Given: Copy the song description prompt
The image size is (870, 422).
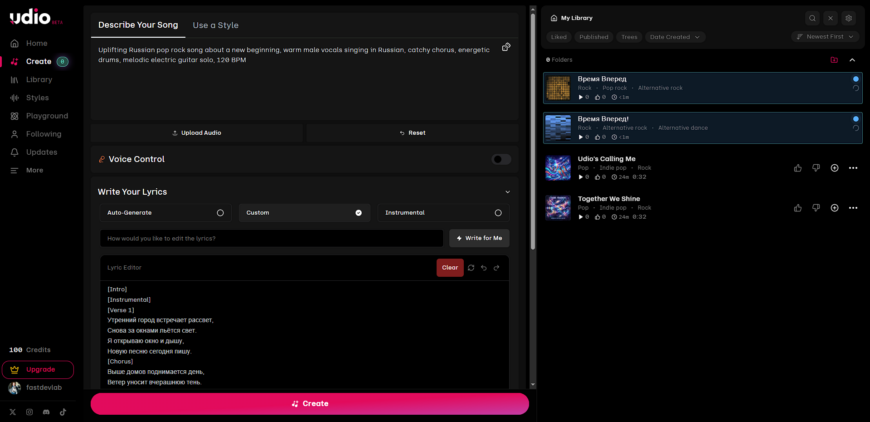Looking at the screenshot, I should pos(506,47).
